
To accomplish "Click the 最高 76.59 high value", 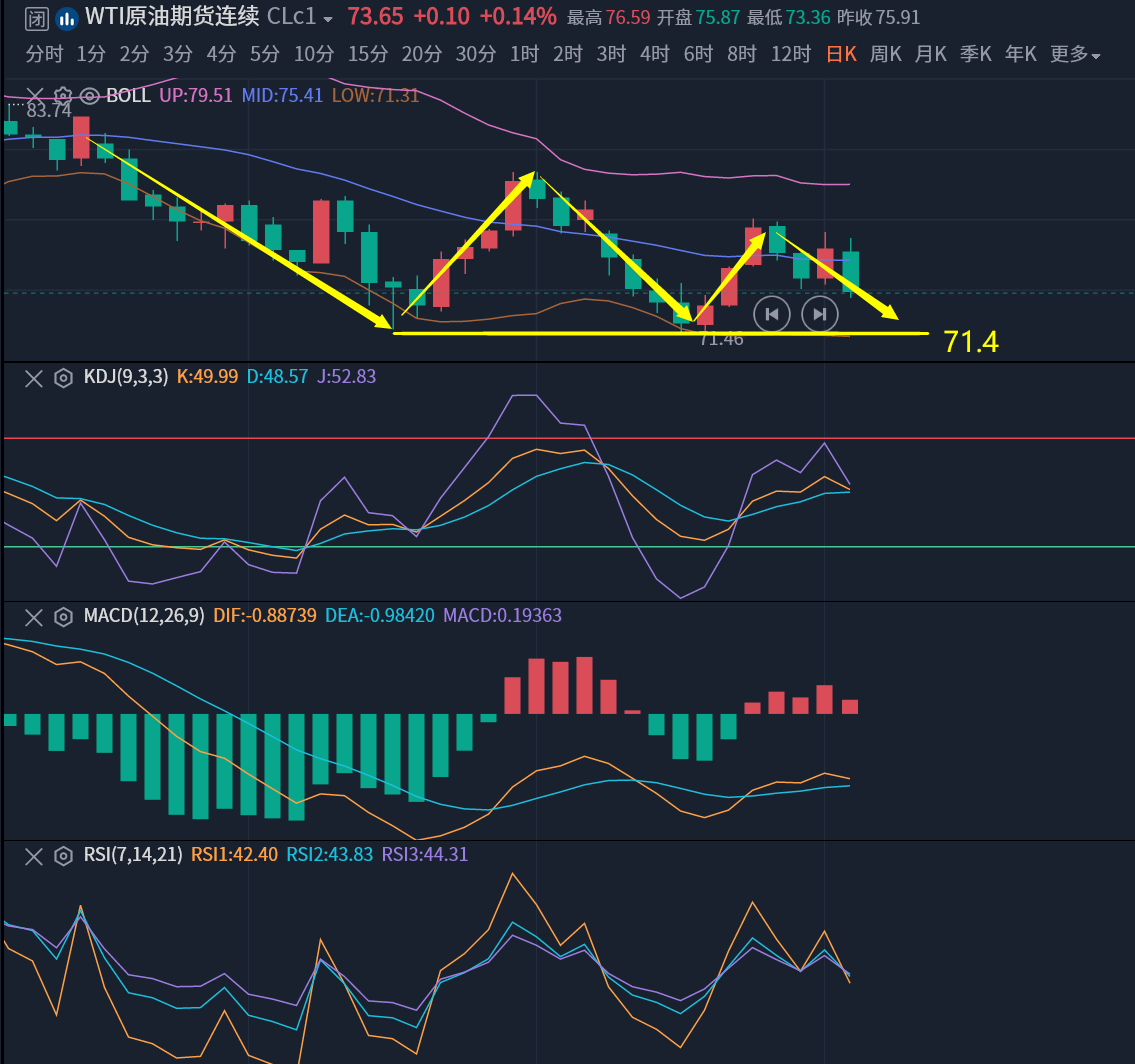I will (x=608, y=17).
